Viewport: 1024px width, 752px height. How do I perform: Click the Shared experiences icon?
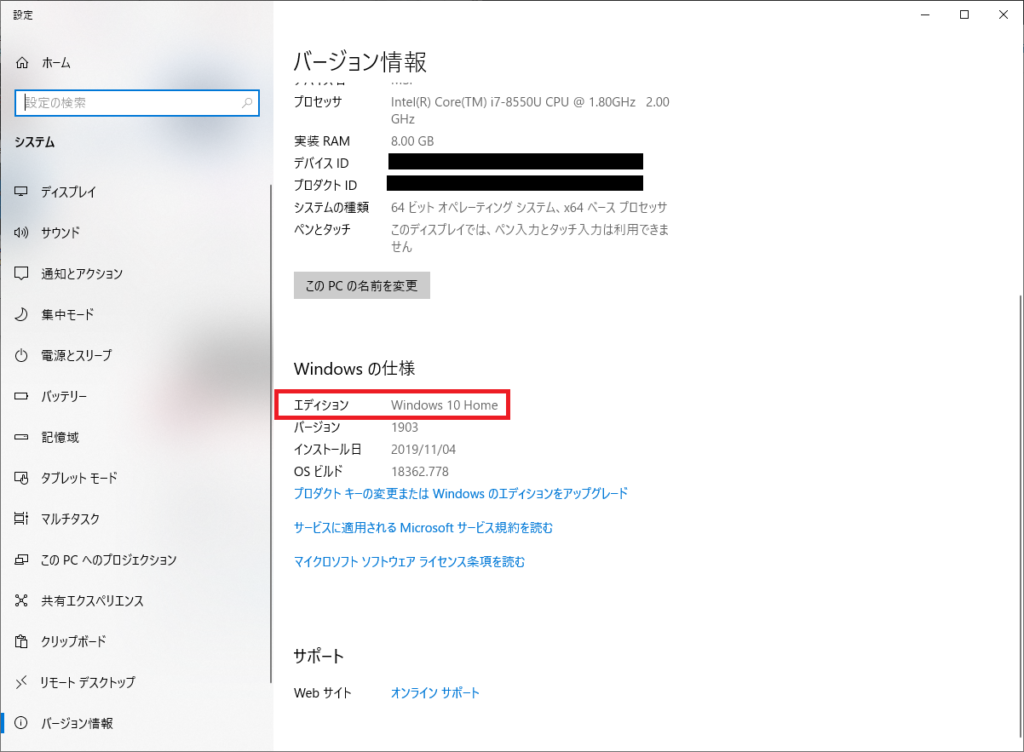[x=21, y=601]
